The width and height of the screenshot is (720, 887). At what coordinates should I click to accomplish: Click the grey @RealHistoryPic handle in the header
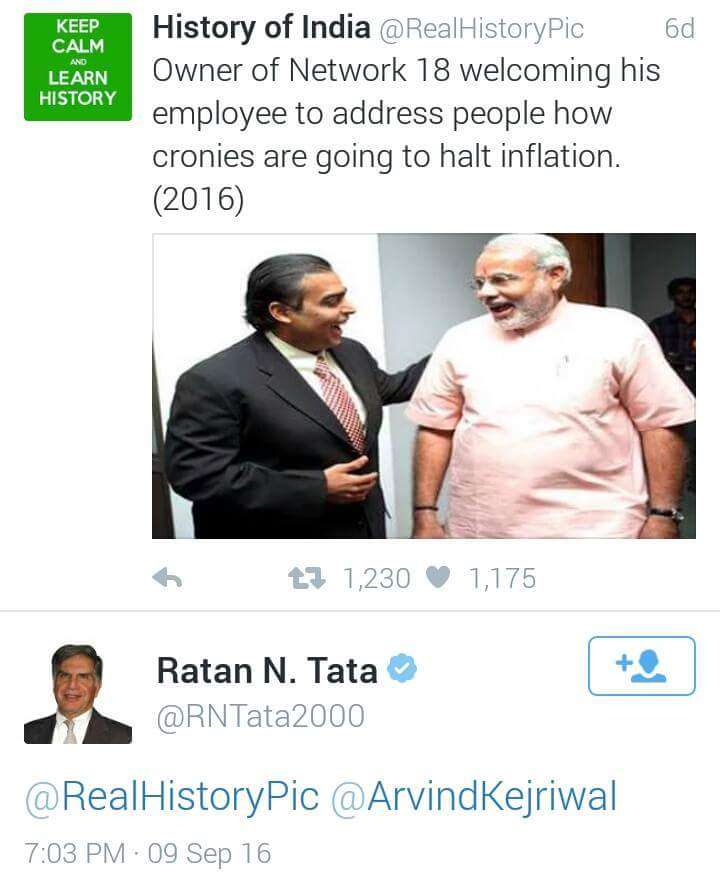[x=481, y=29]
